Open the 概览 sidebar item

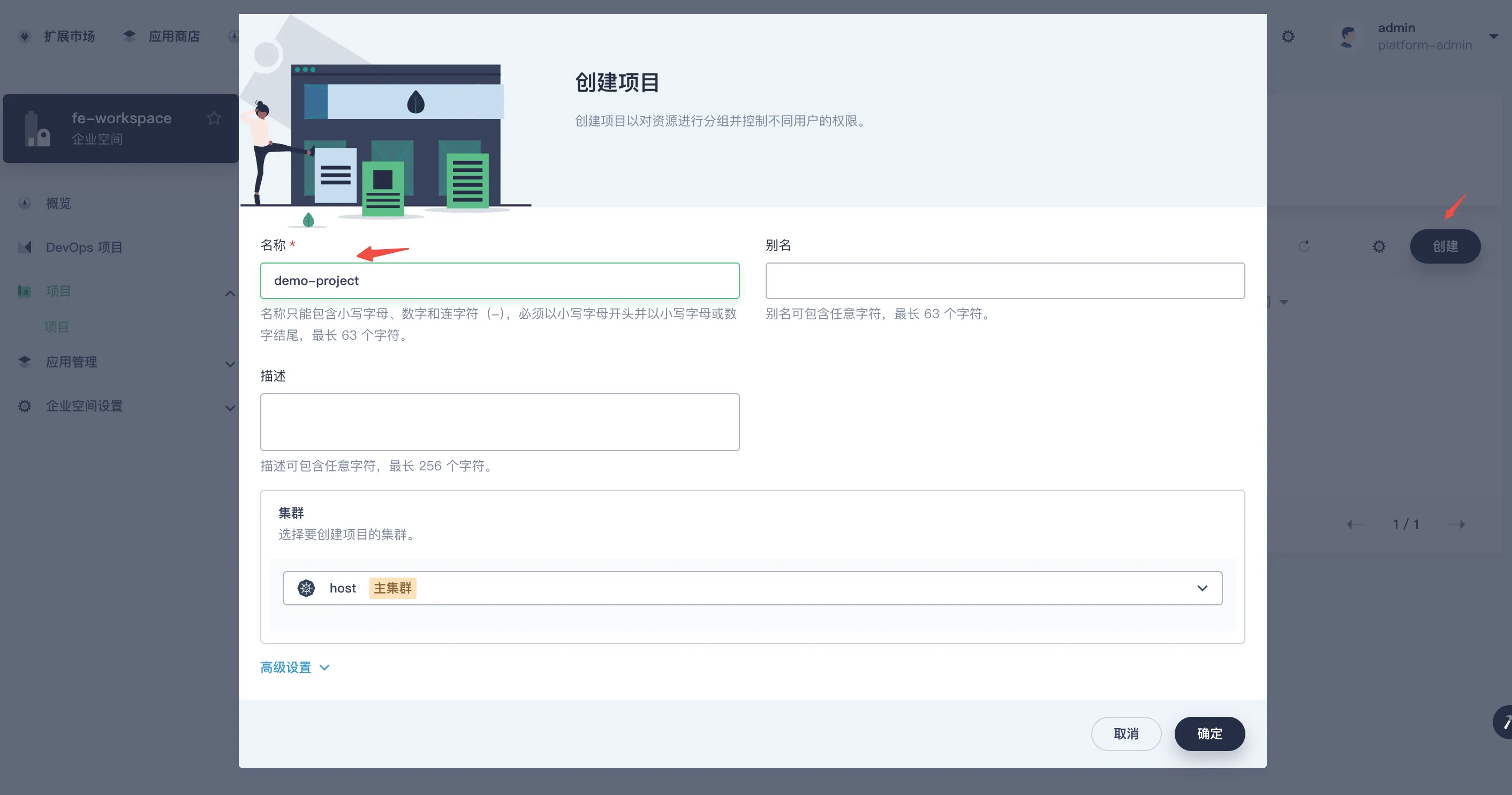[x=59, y=203]
